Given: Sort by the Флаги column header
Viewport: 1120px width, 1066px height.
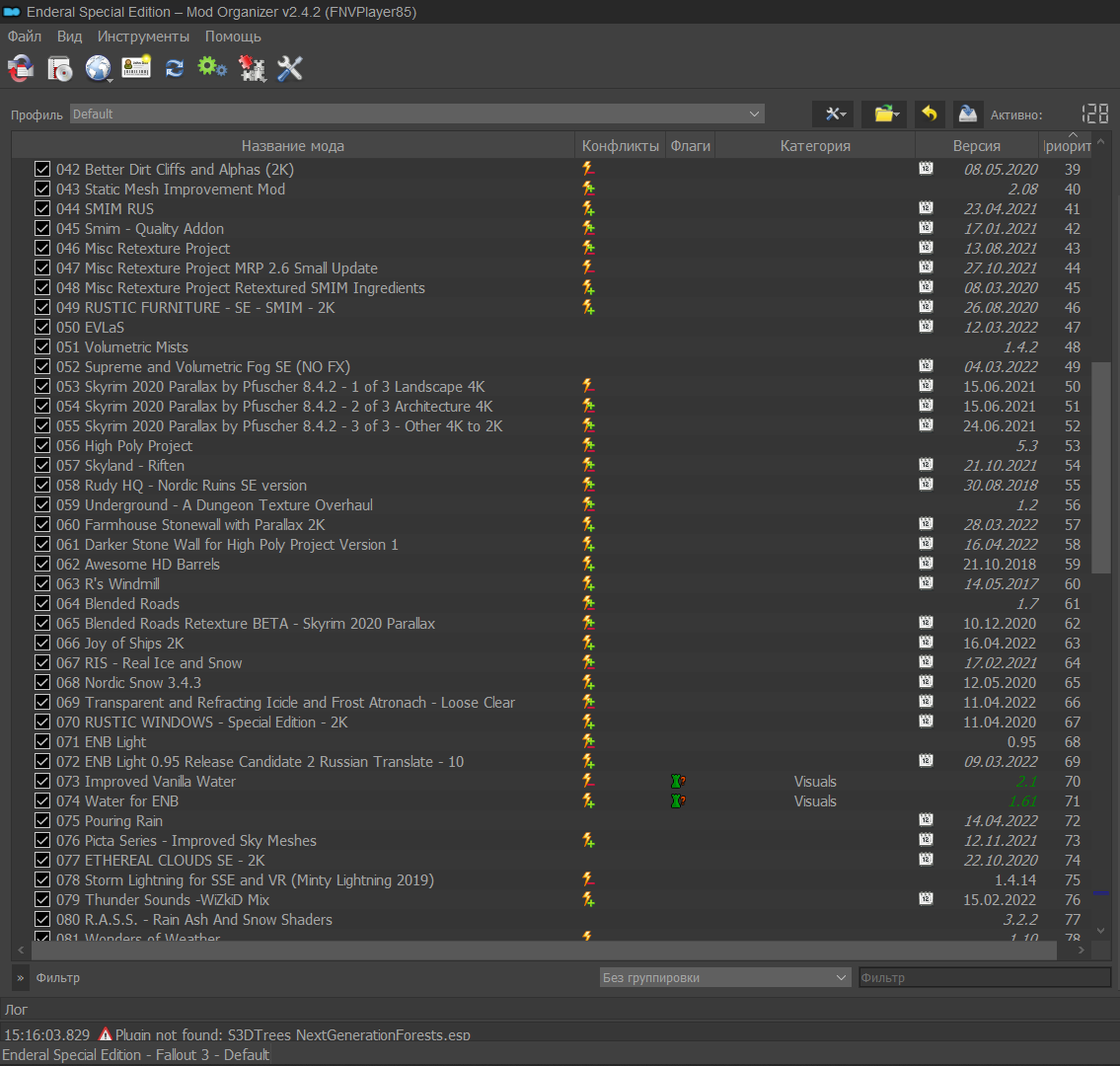Looking at the screenshot, I should pyautogui.click(x=690, y=146).
